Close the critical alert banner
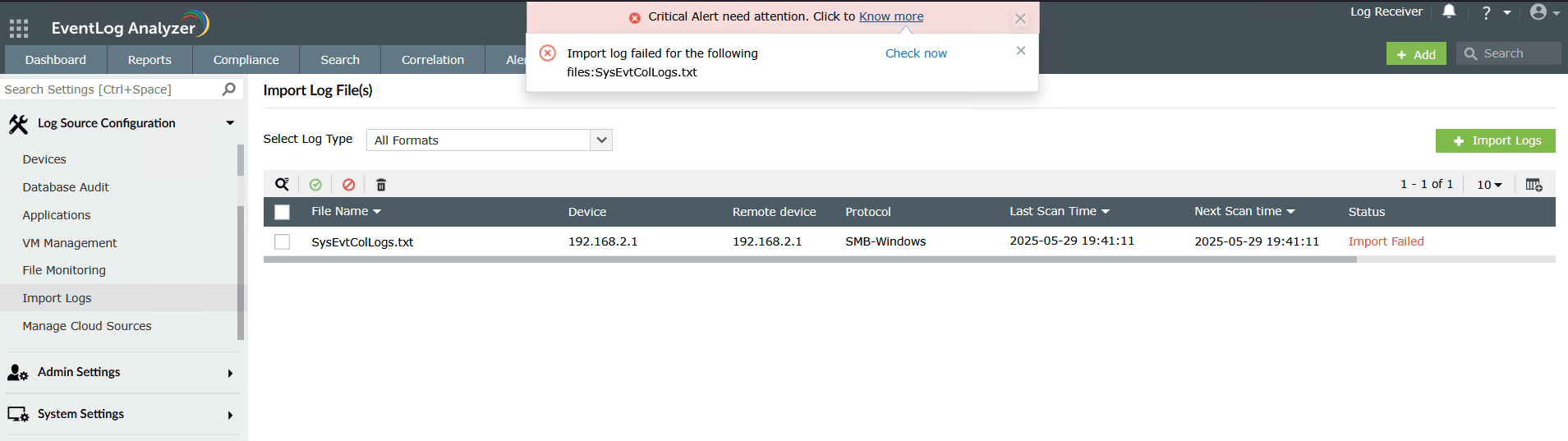Screen dimensions: 1568x441 point(1020,18)
